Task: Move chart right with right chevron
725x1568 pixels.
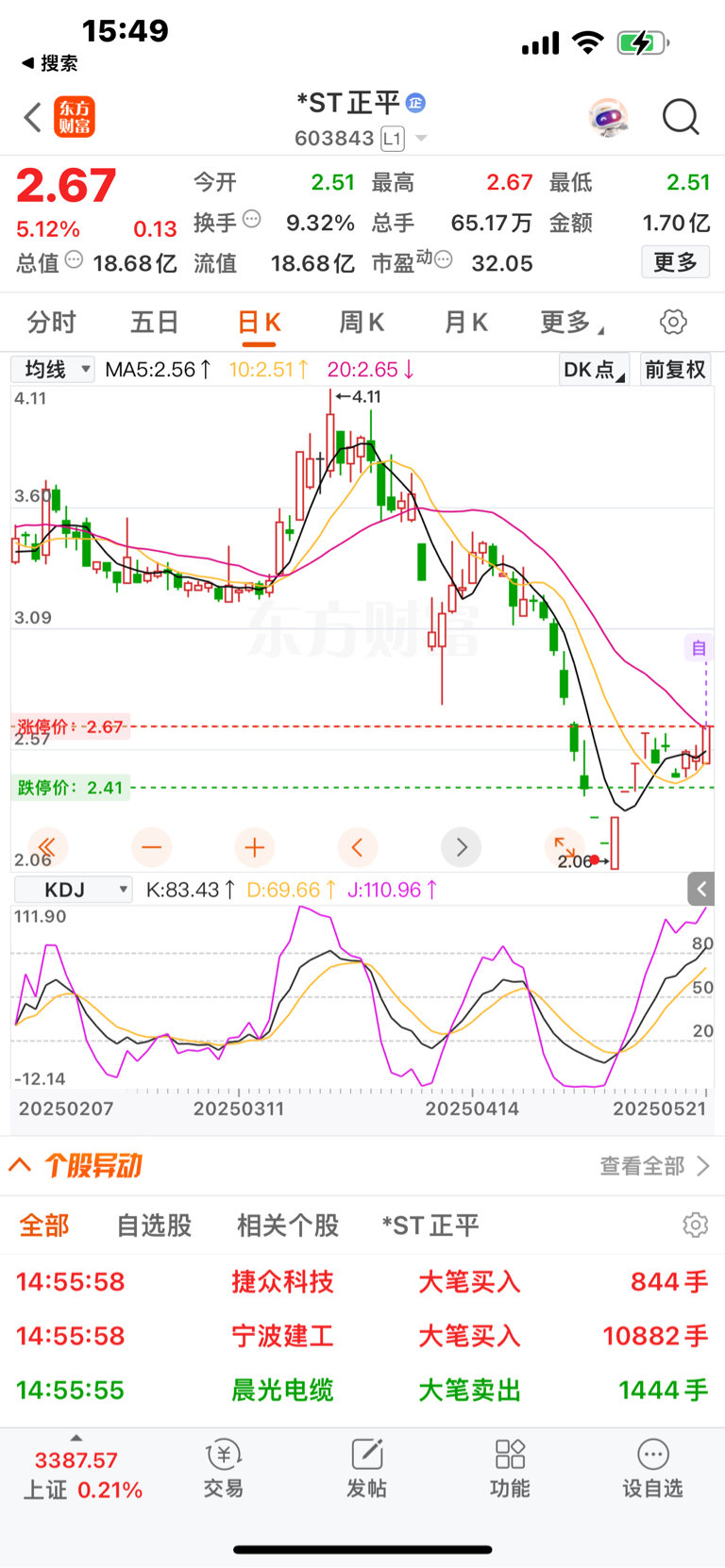Action: tap(461, 846)
